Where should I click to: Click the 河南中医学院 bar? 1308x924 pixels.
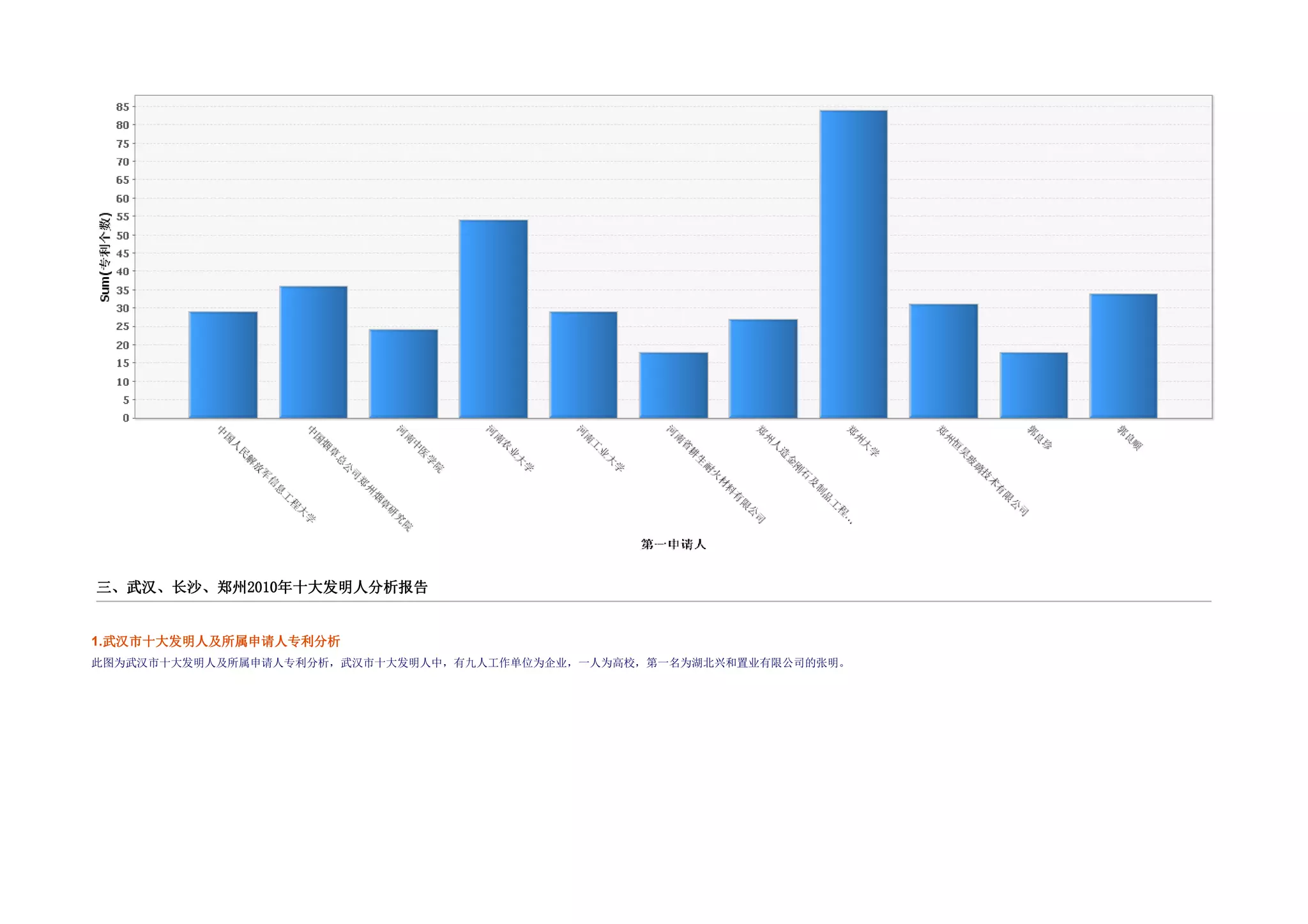403,374
